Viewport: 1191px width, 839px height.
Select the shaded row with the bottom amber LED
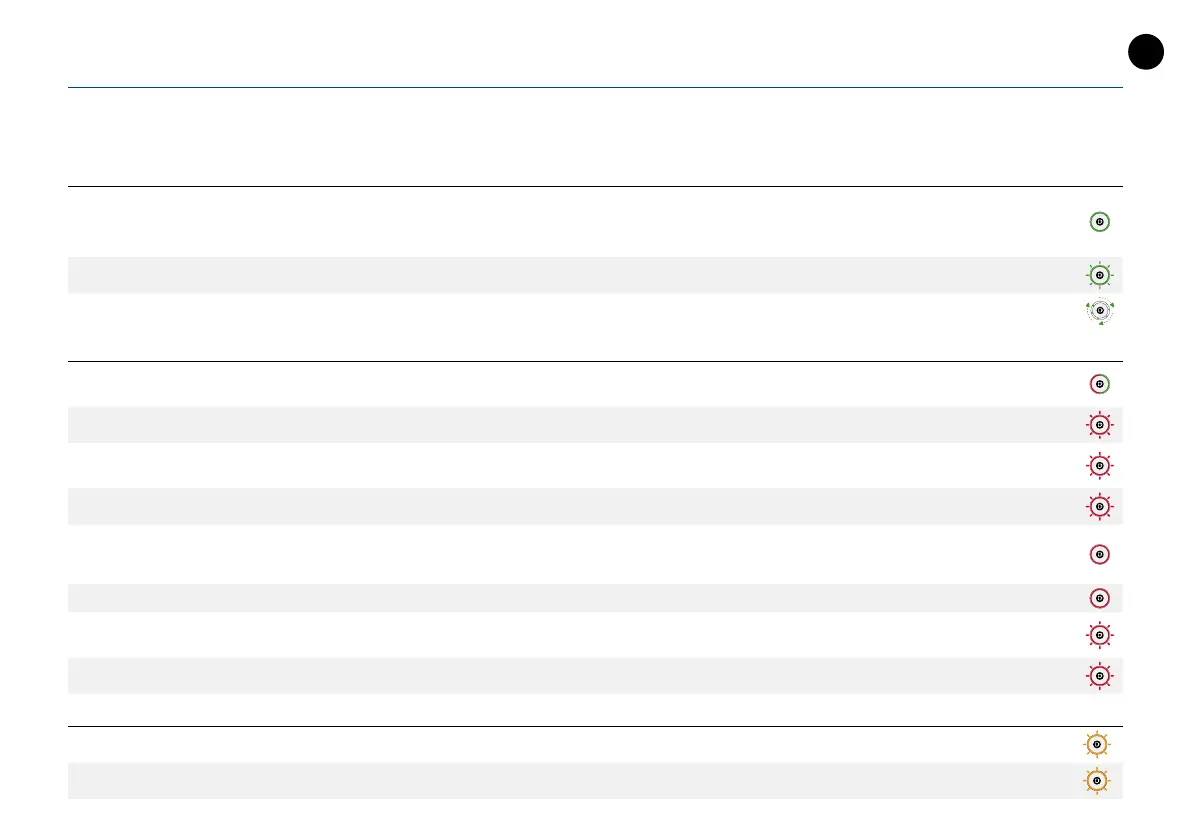[594, 781]
